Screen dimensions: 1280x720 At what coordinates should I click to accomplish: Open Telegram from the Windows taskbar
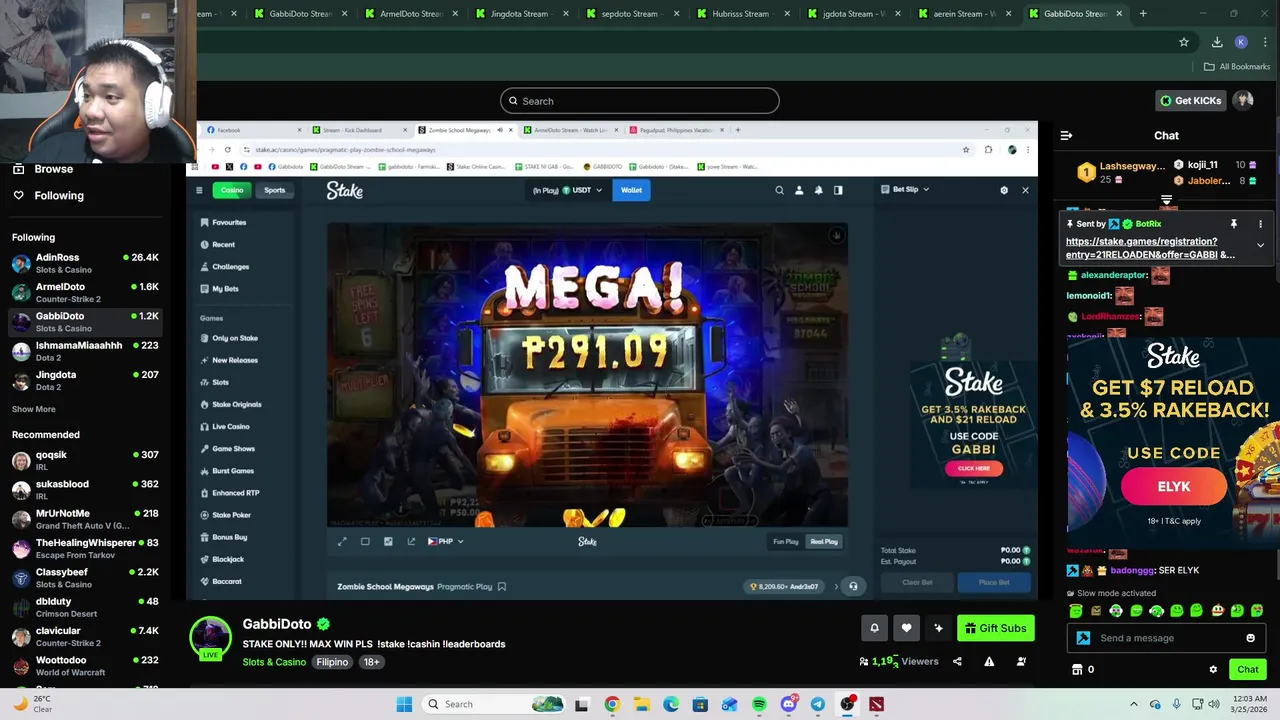[x=818, y=704]
